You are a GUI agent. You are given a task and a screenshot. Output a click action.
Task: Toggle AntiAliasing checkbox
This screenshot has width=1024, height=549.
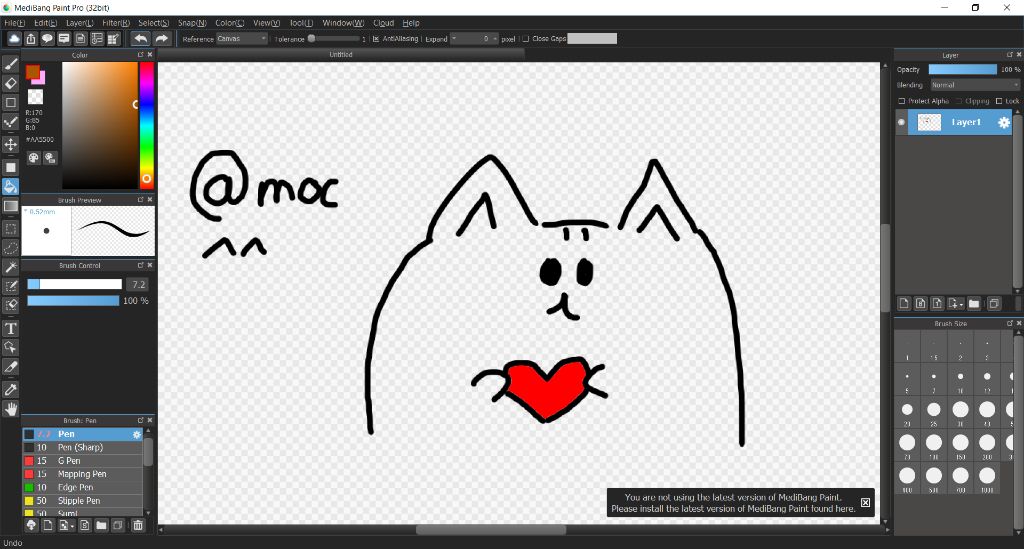pos(376,39)
